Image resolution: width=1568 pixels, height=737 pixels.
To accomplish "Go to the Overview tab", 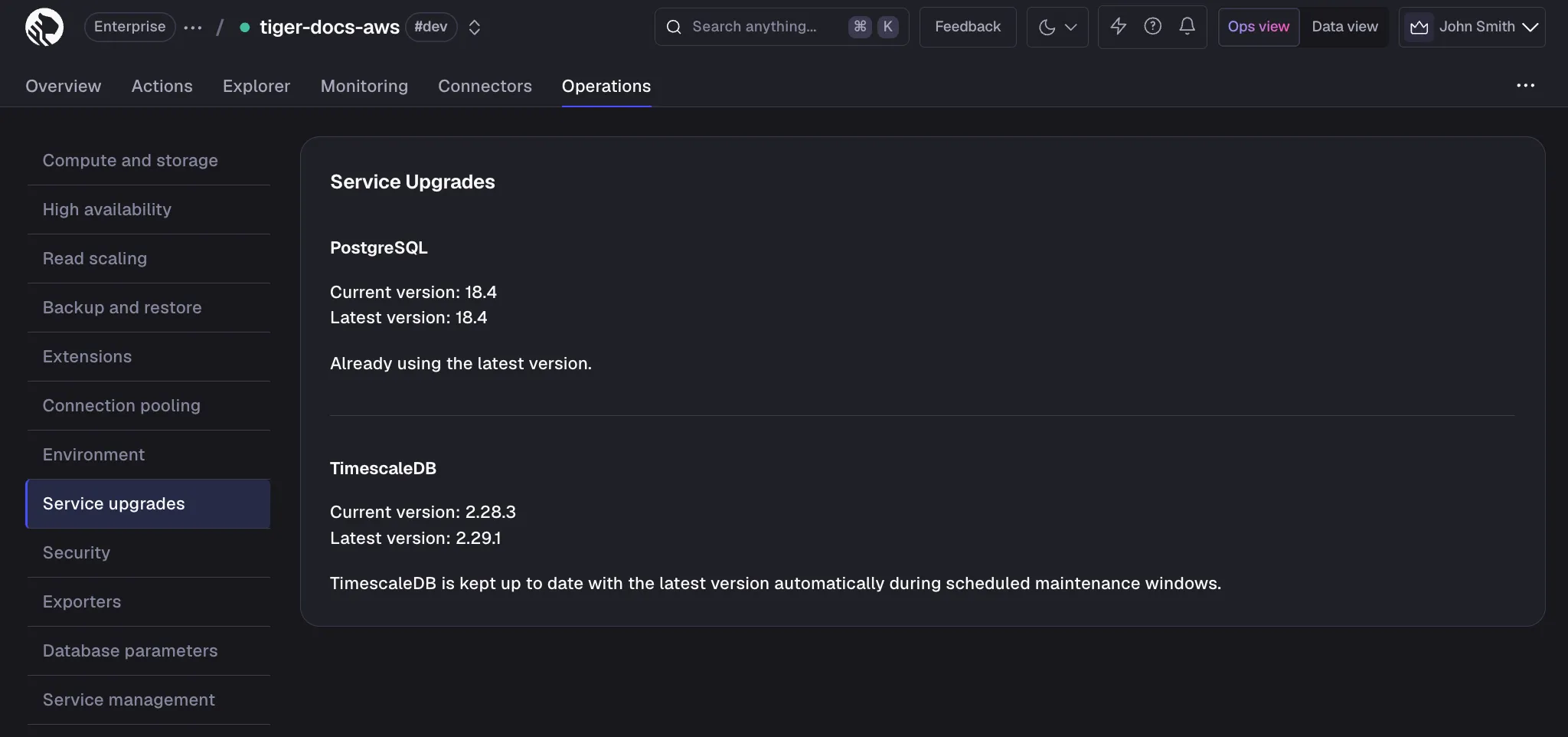I will coord(63,86).
